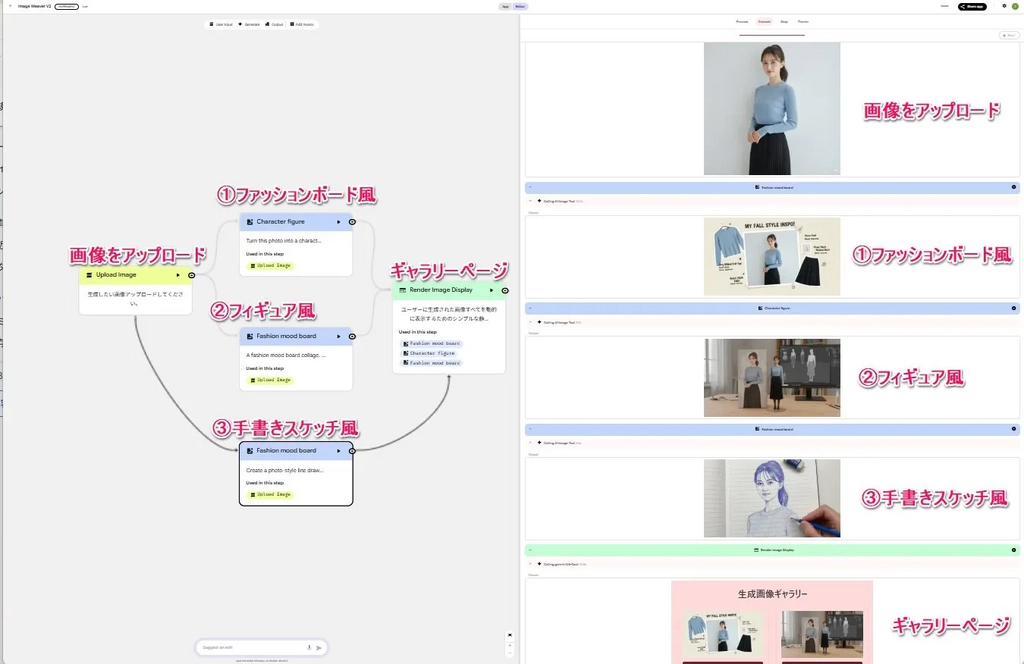Collapse the green Render Image Display console section
This screenshot has height=664, width=1024.
pyautogui.click(x=530, y=550)
